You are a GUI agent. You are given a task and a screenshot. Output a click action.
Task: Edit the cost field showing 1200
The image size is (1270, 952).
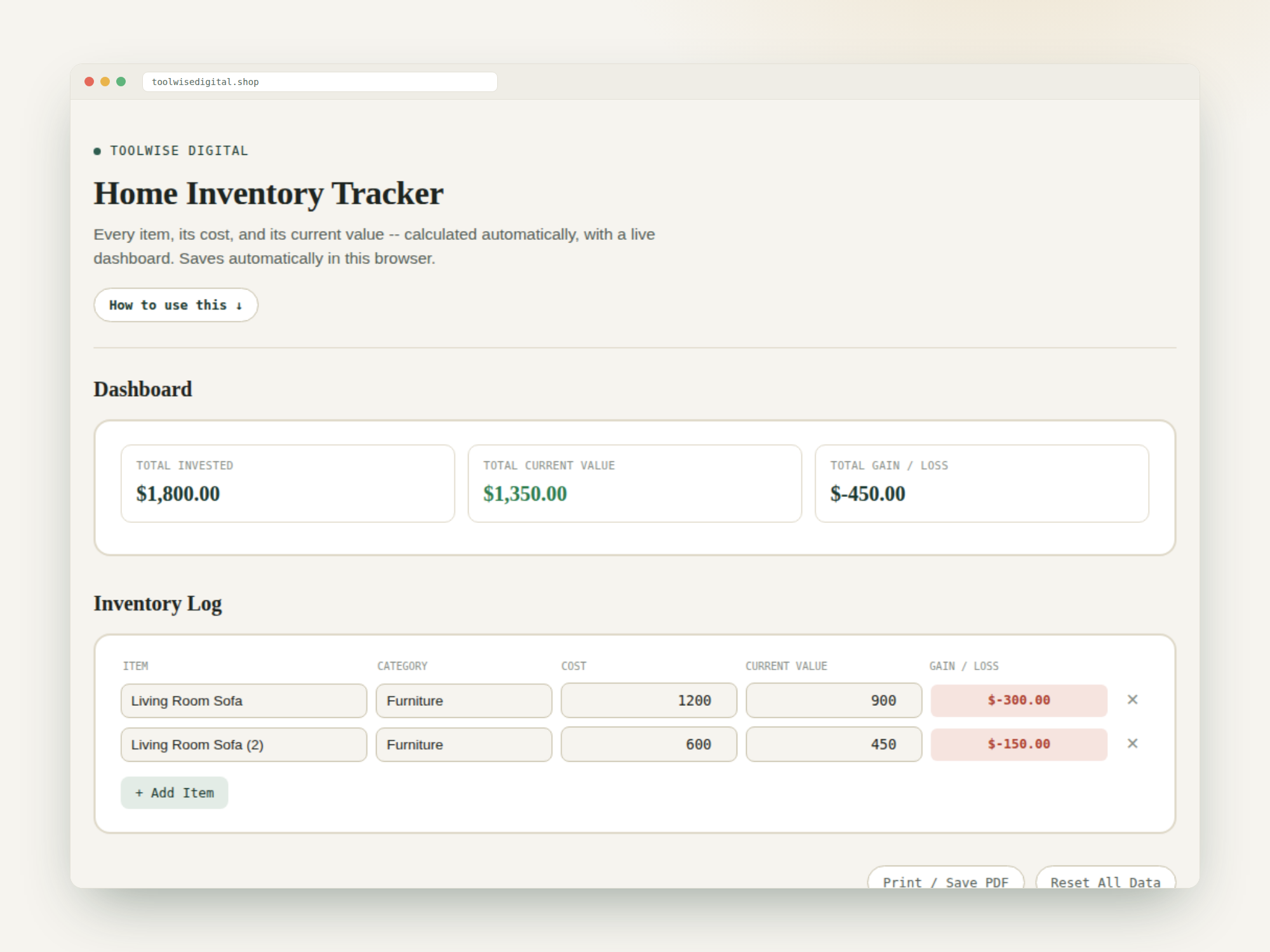click(649, 701)
